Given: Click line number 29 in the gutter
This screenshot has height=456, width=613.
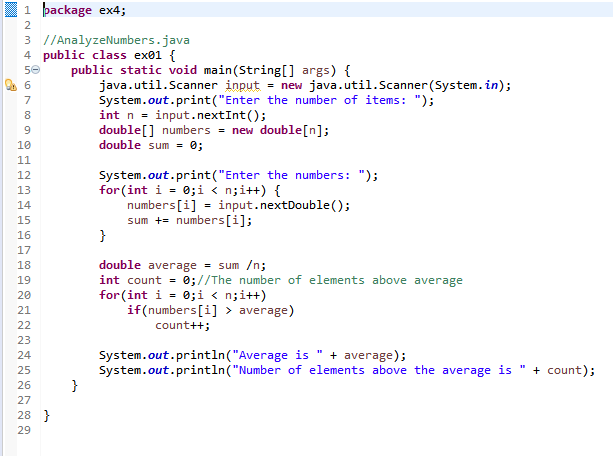Looking at the screenshot, I should (24, 430).
